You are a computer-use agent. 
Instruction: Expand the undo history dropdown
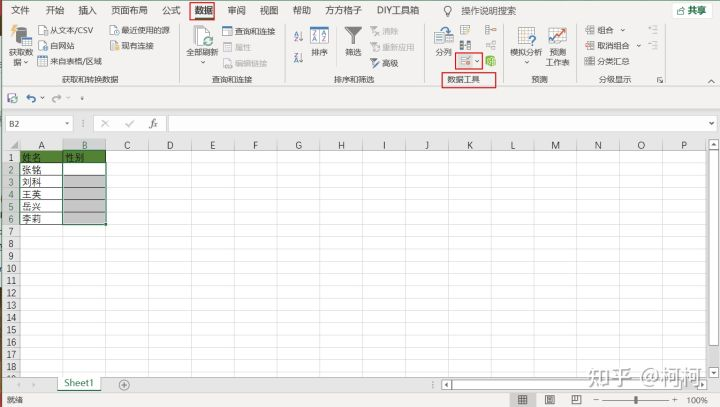click(x=42, y=98)
